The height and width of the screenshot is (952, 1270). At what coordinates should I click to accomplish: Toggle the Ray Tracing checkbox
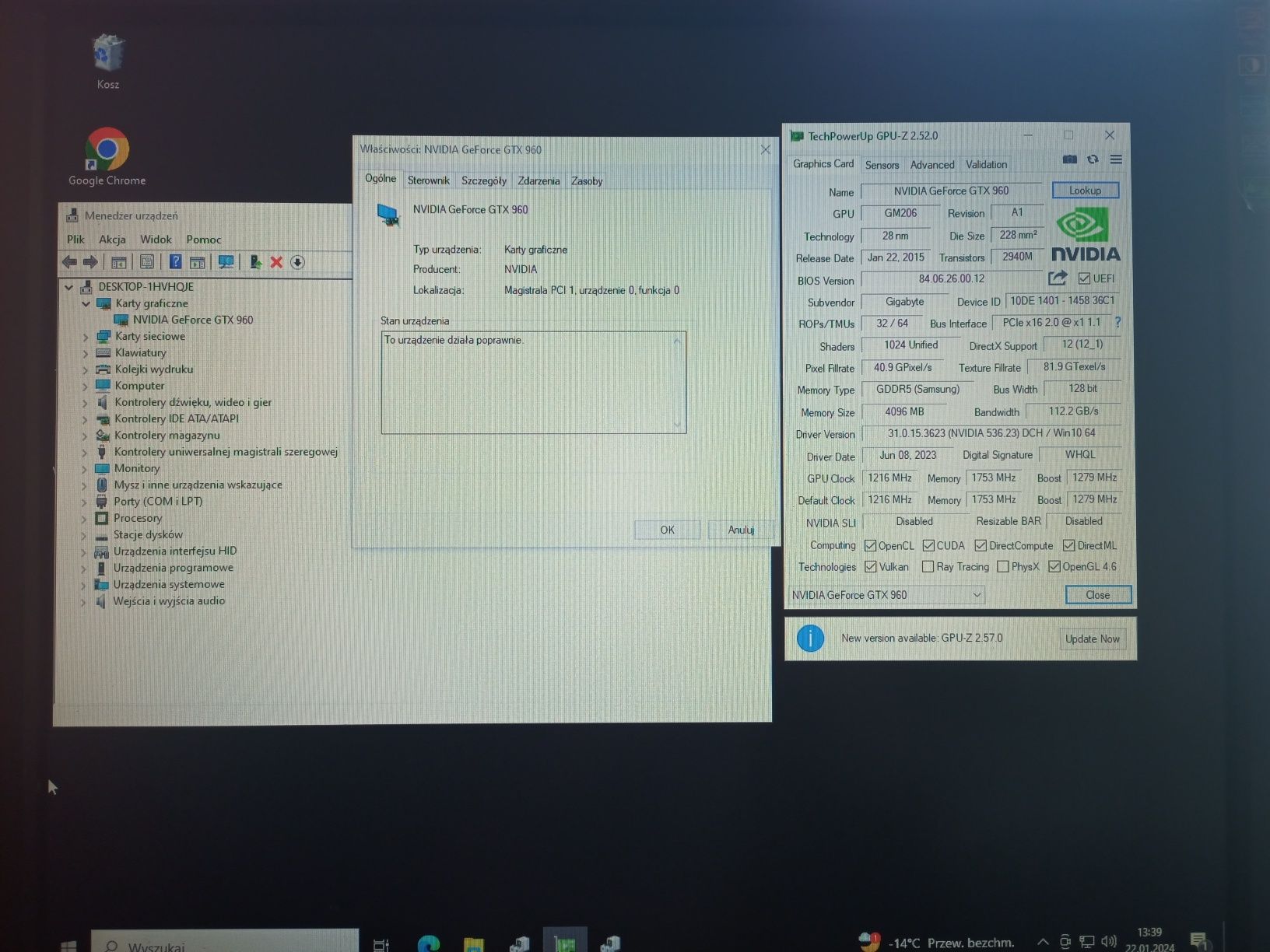(928, 566)
